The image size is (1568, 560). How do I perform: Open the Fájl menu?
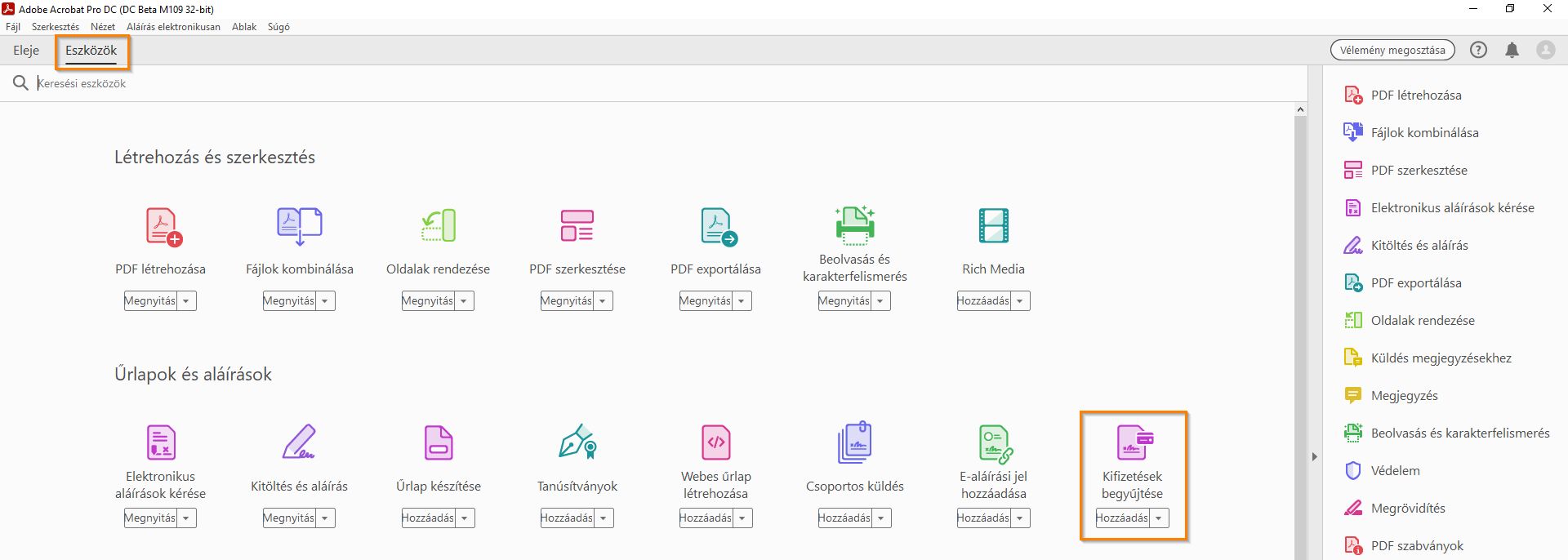pos(13,27)
